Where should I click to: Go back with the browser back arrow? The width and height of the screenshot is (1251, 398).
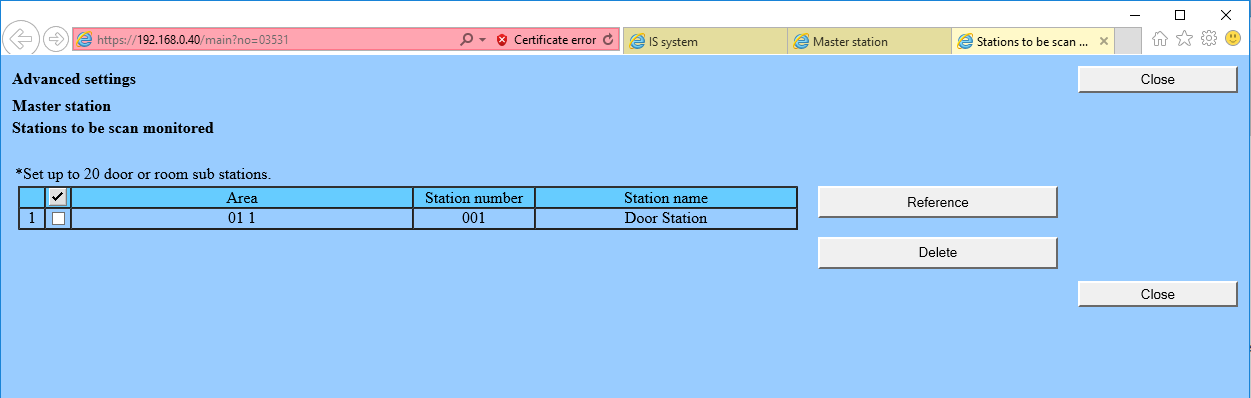[x=21, y=40]
